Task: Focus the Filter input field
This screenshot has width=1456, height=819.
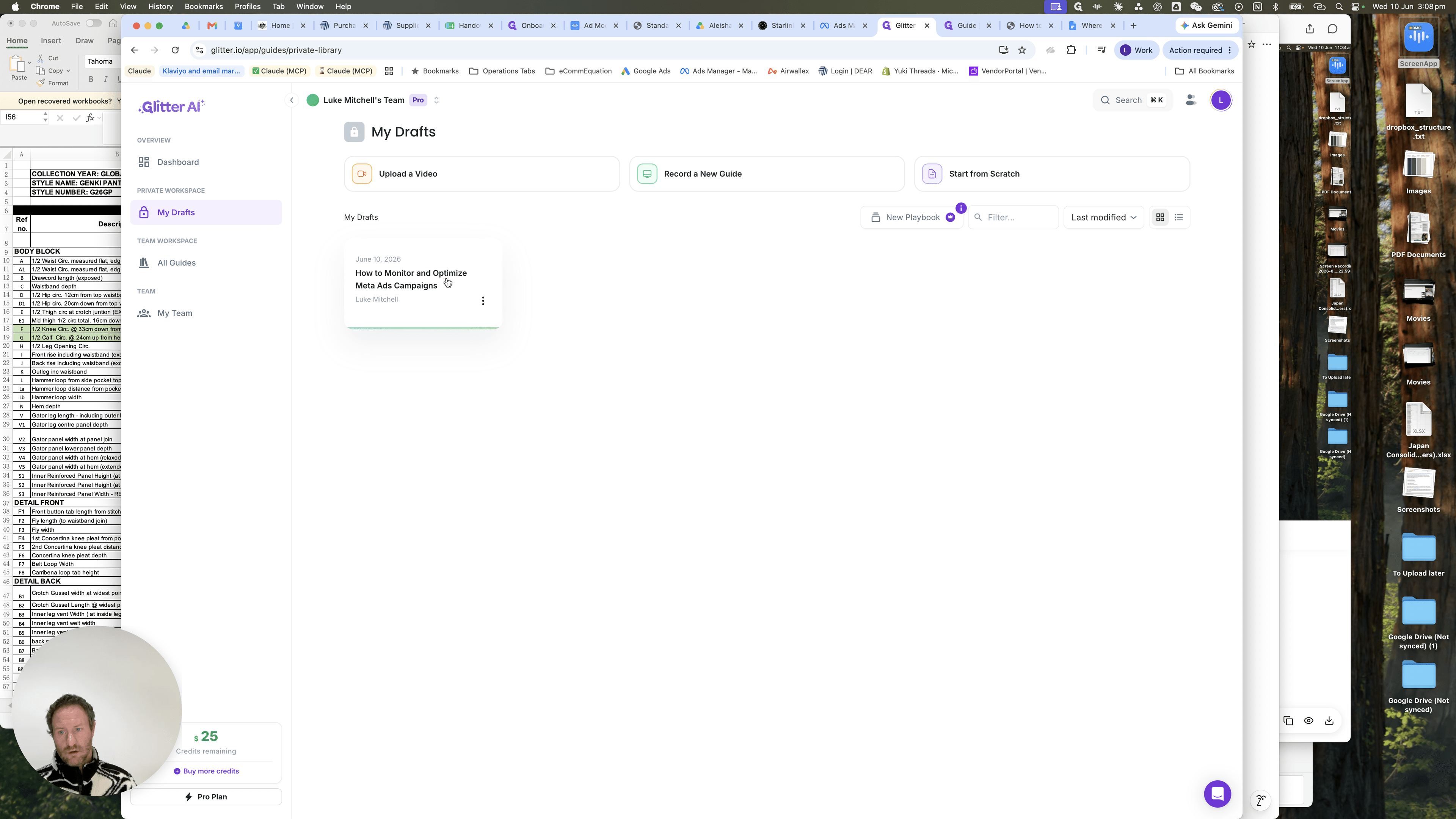Action: pyautogui.click(x=1013, y=218)
